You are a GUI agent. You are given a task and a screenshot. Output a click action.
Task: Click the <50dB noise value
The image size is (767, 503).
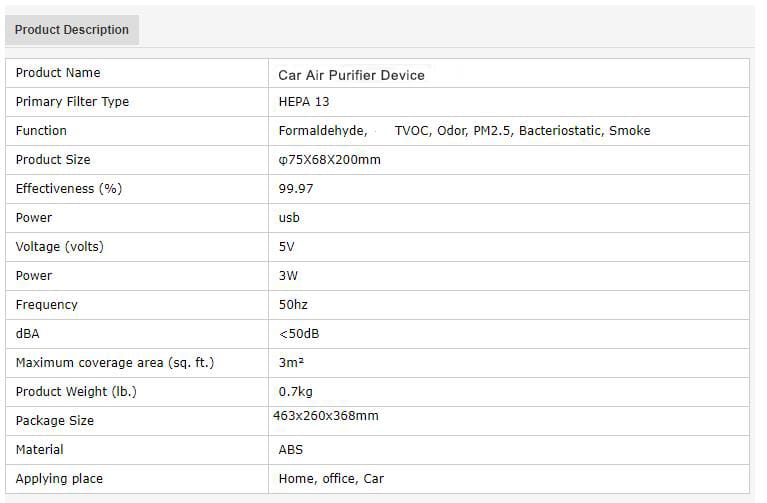point(299,334)
